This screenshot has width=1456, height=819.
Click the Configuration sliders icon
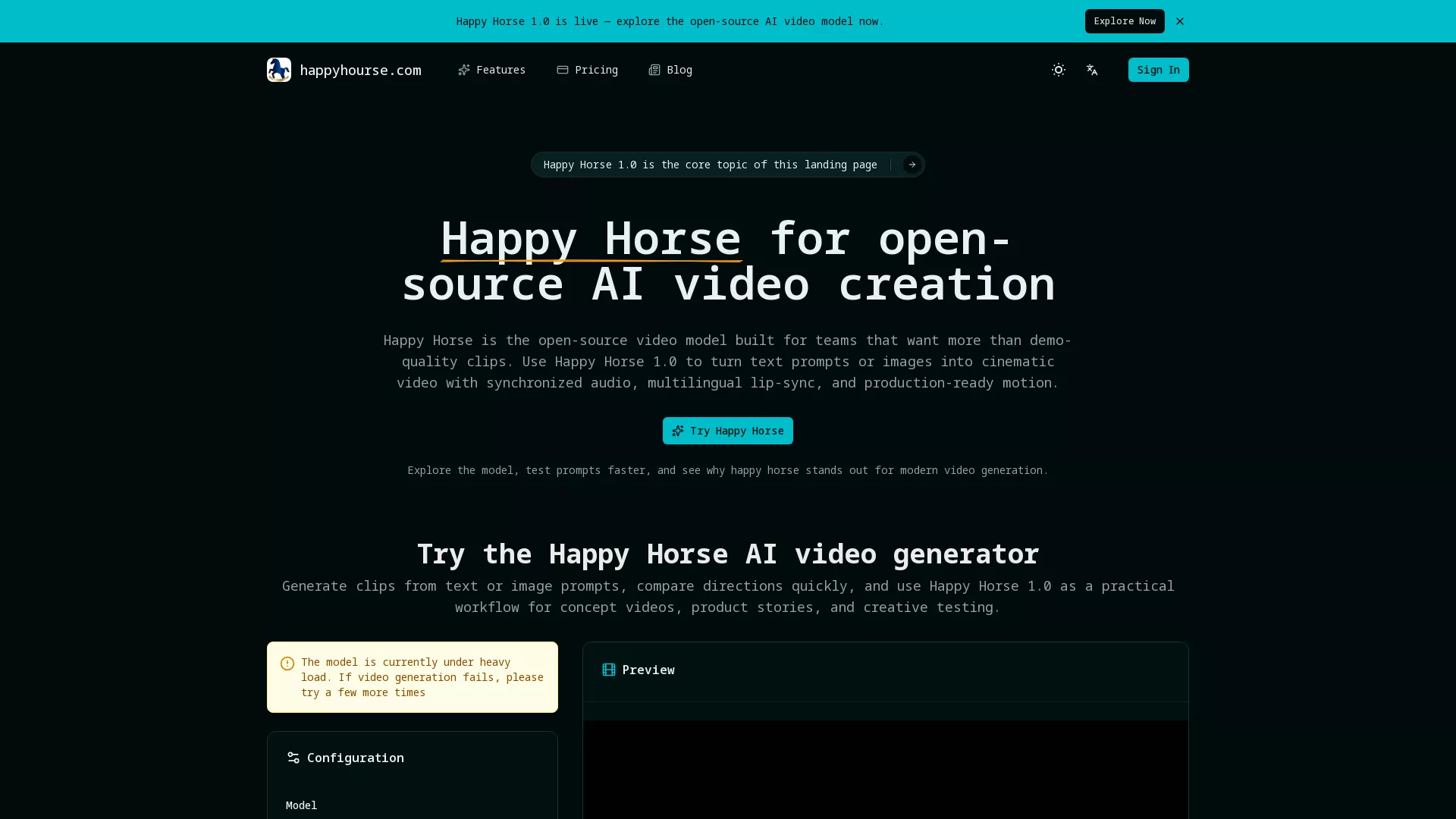pyautogui.click(x=293, y=758)
